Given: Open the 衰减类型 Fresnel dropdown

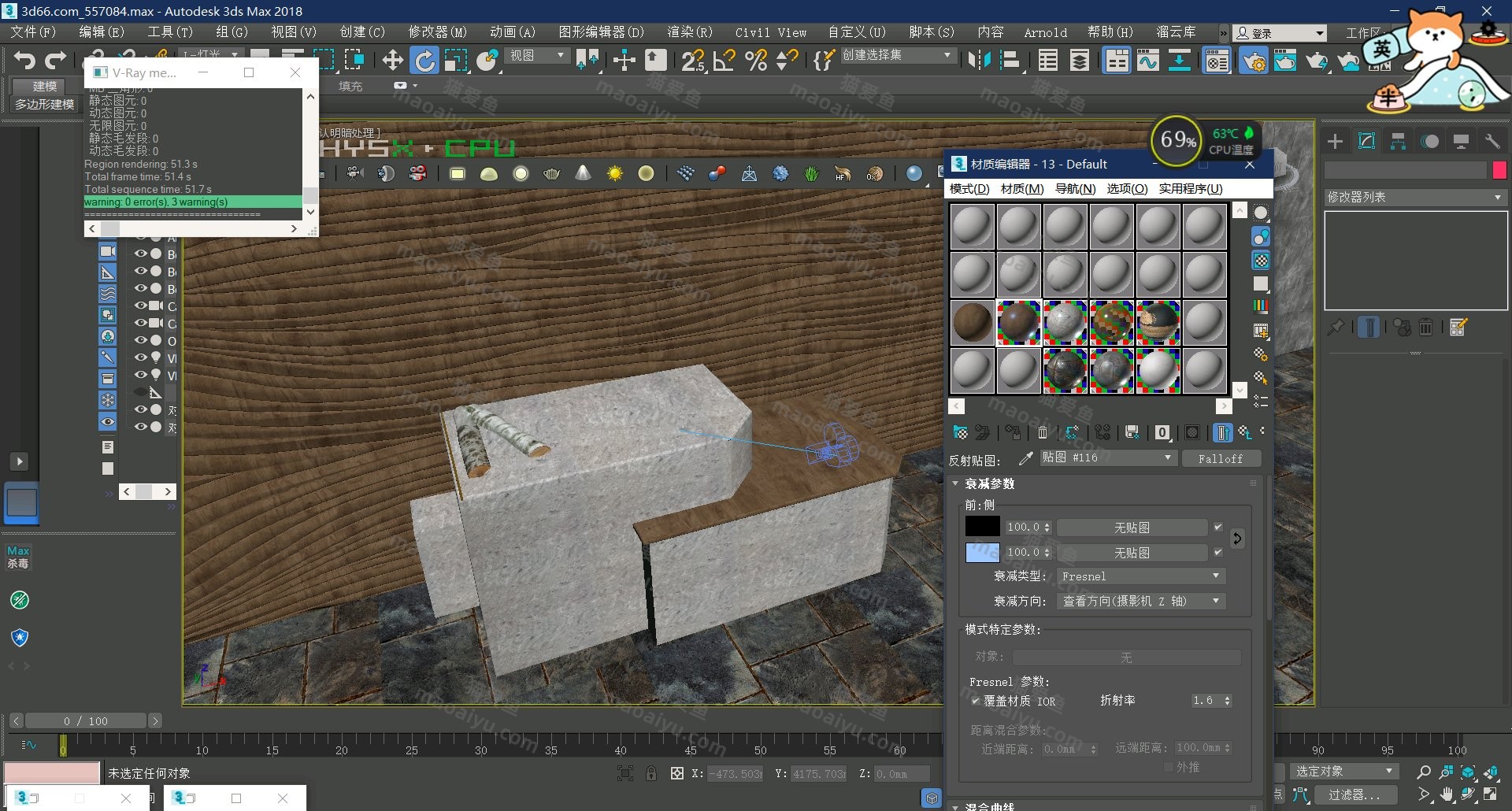Looking at the screenshot, I should click(x=1140, y=576).
